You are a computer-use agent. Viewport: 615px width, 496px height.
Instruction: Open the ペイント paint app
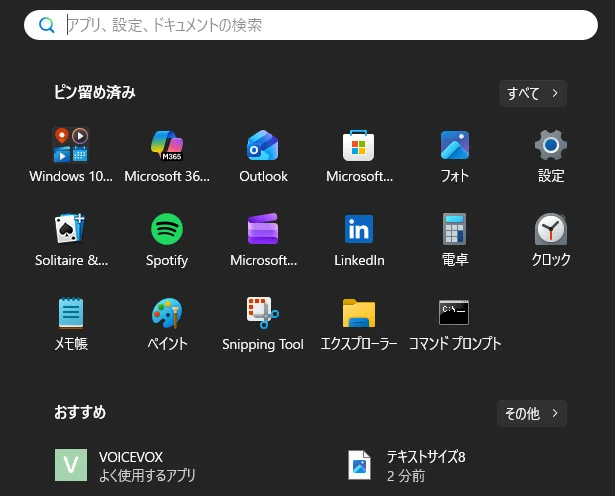(167, 313)
